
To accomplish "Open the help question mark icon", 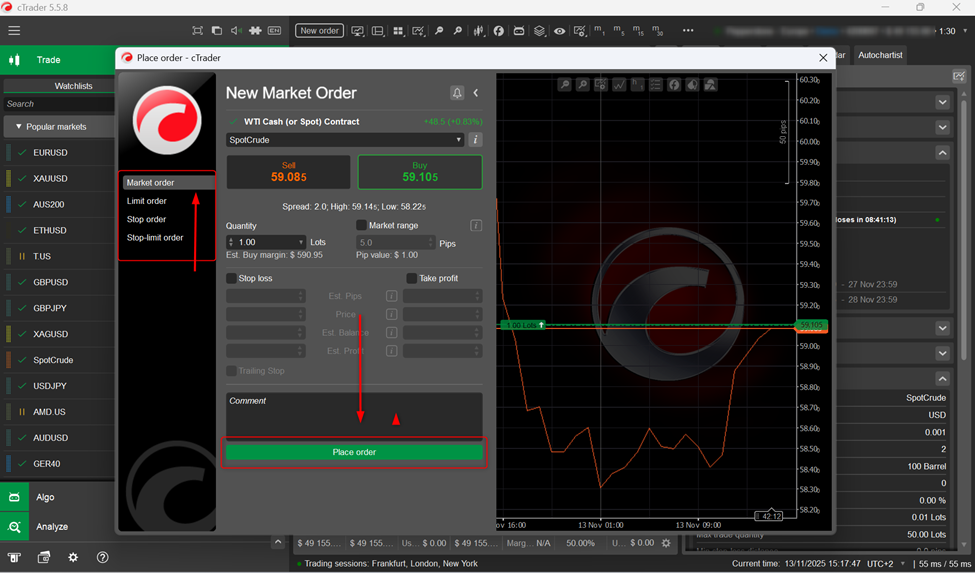I will (x=102, y=557).
